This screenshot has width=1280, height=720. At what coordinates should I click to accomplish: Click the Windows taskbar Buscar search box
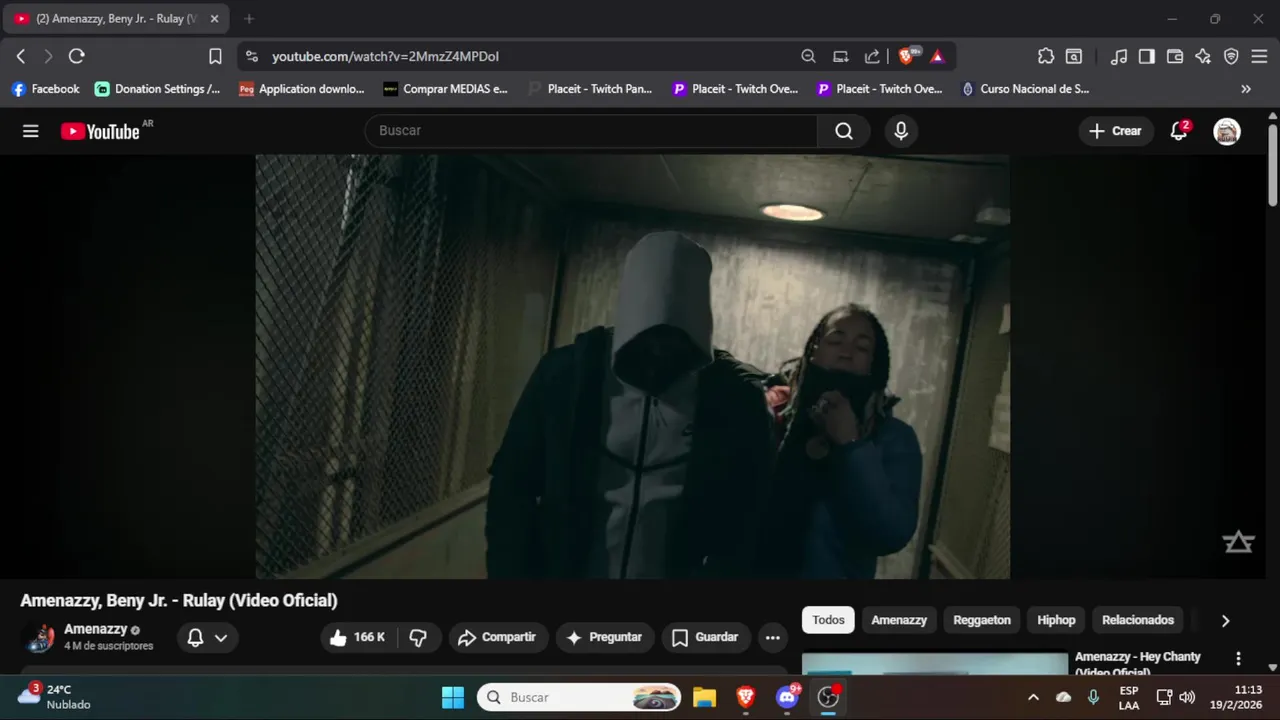579,697
